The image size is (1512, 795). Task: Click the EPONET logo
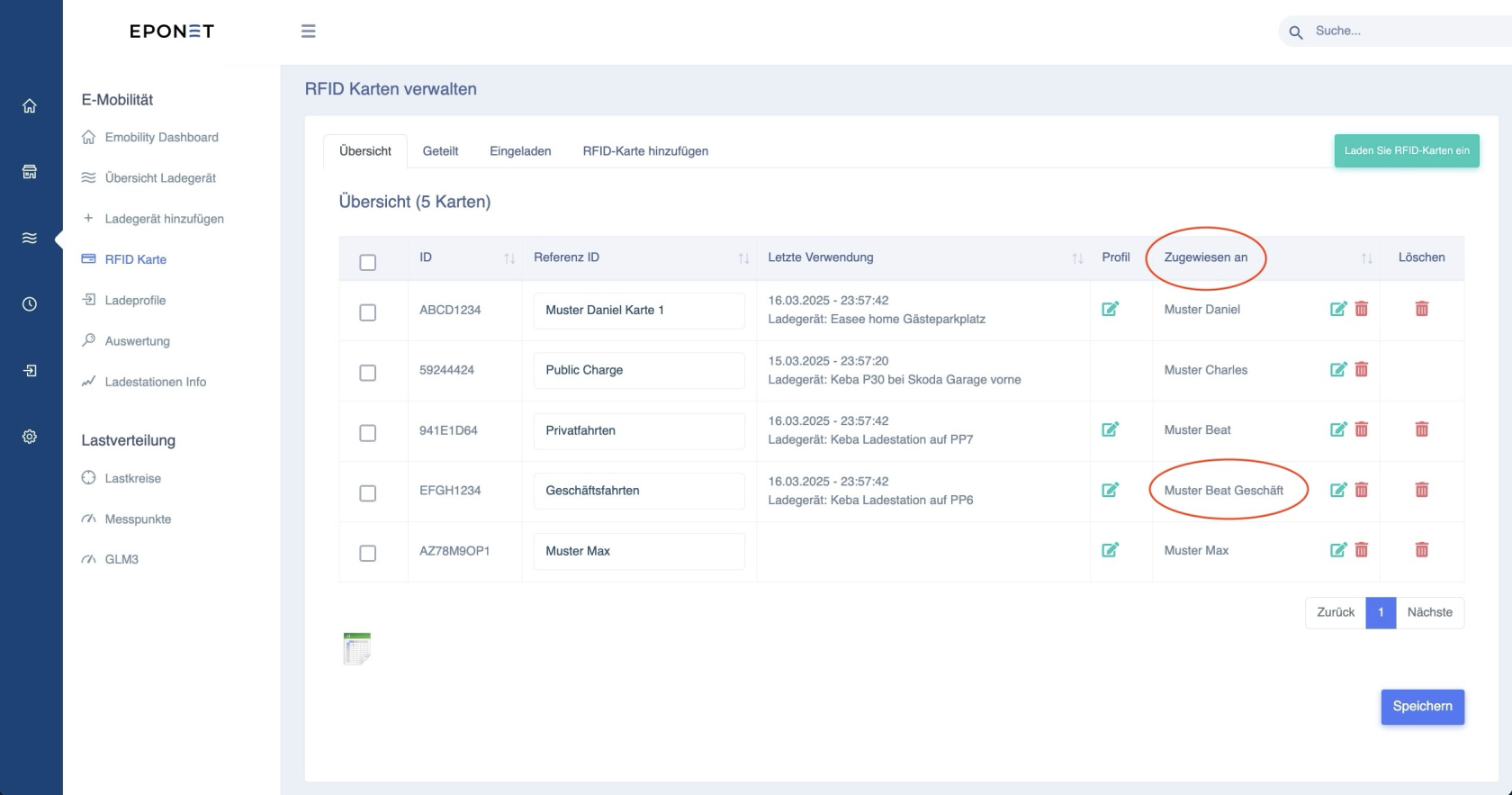pyautogui.click(x=172, y=32)
